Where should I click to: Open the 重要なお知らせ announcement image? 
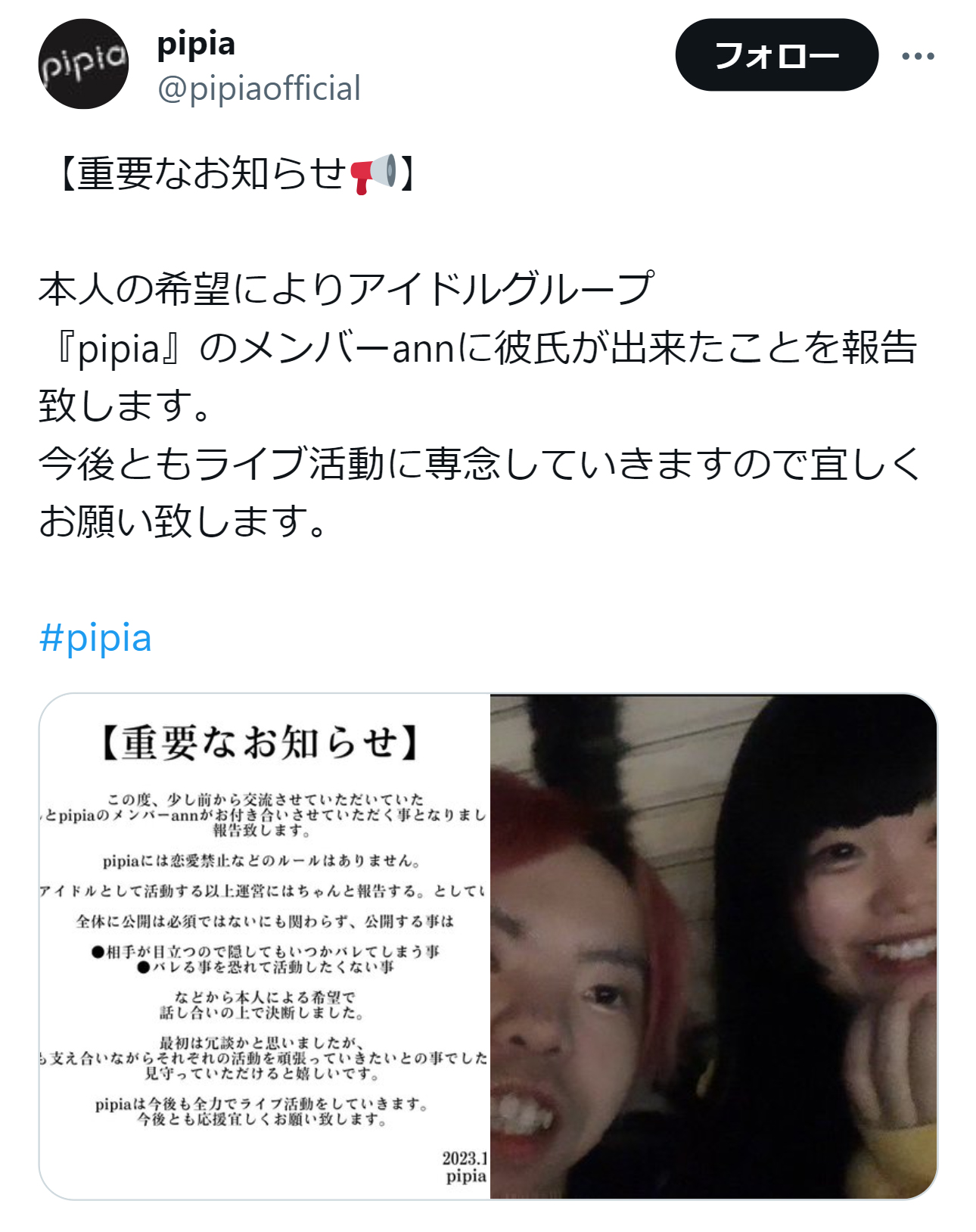coord(264,946)
